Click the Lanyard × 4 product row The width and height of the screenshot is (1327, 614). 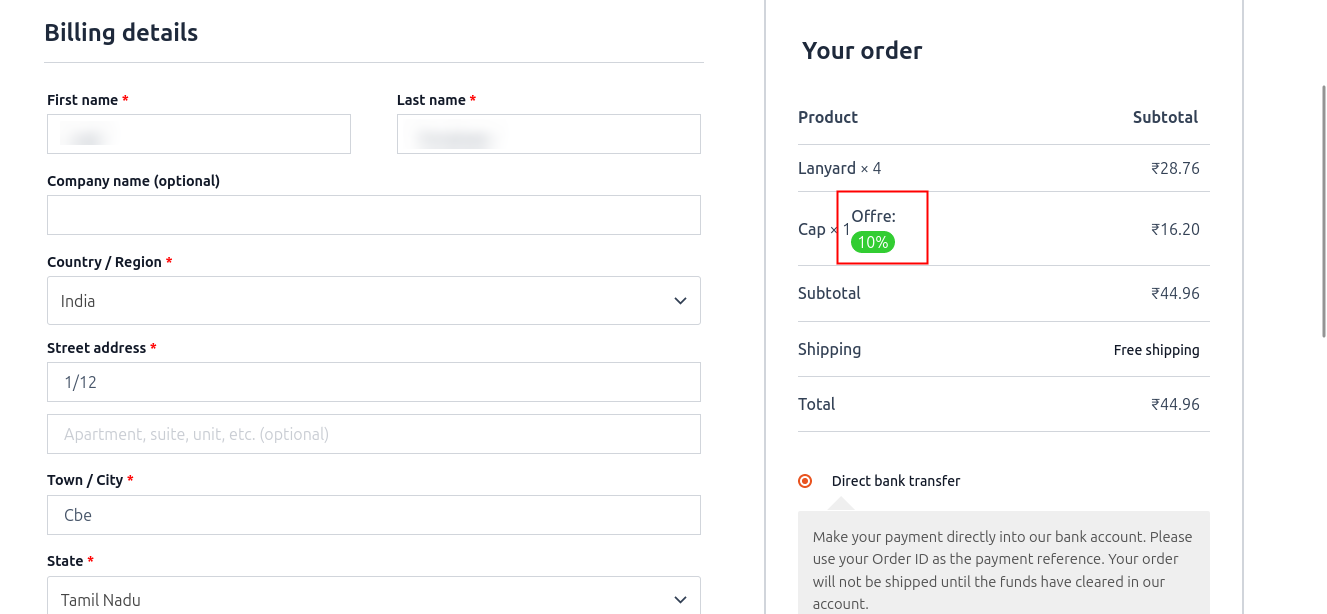pos(839,168)
